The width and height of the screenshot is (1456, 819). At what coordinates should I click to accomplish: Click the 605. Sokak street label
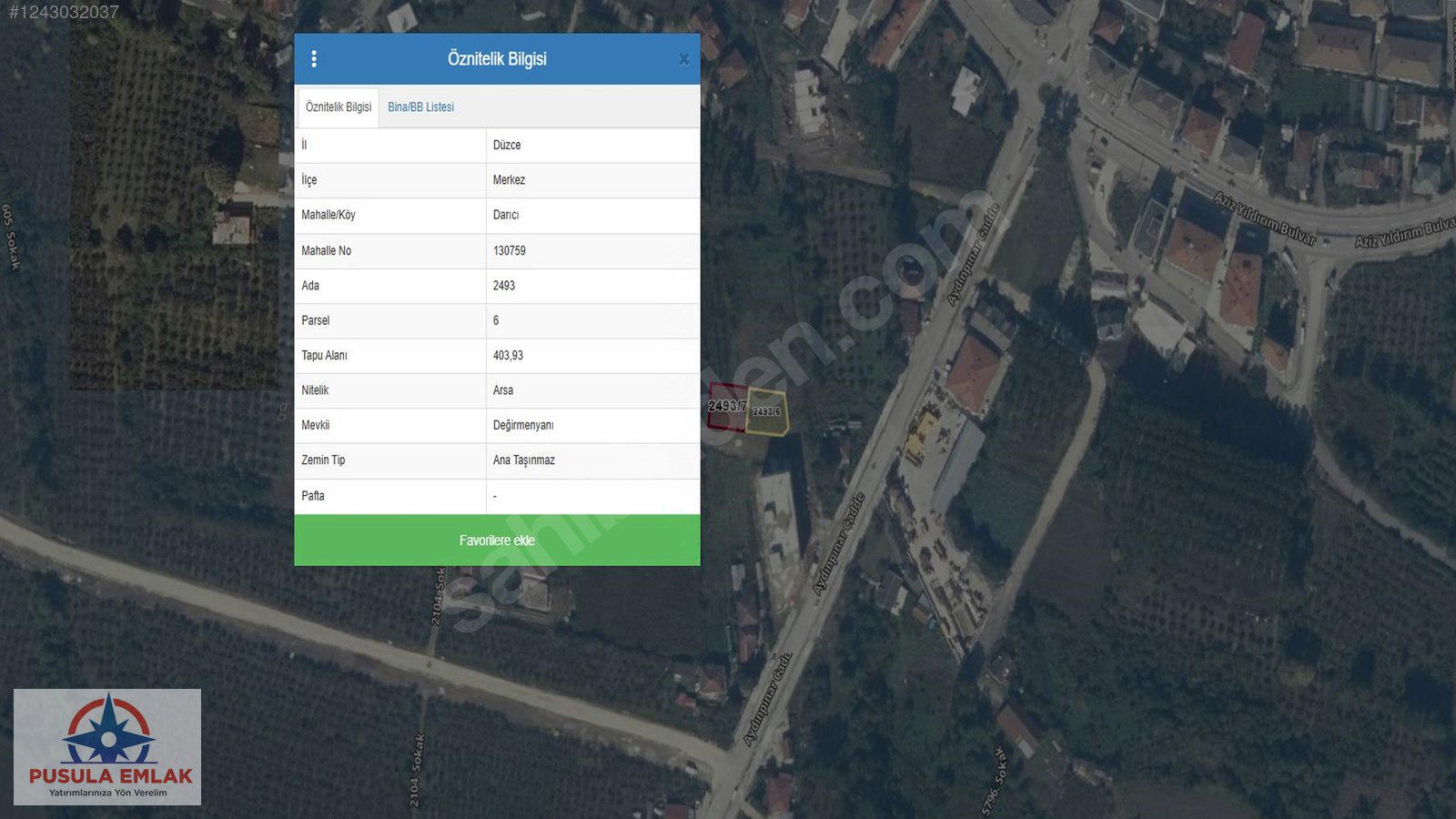click(x=11, y=237)
